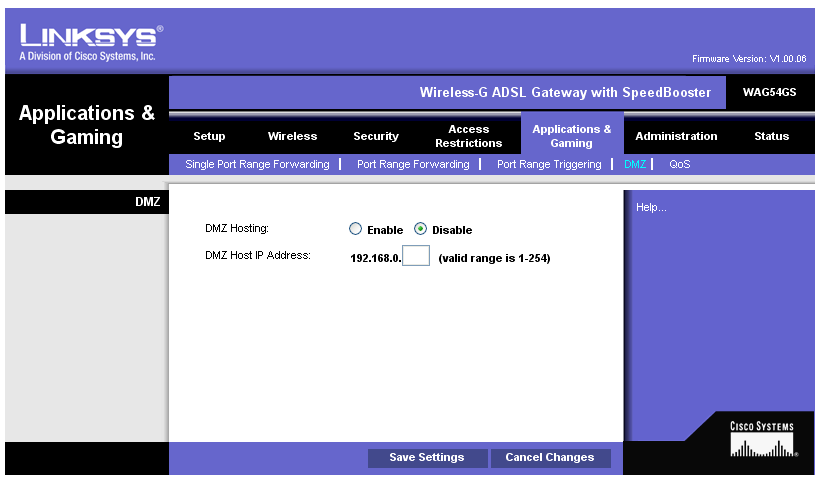Click the Cisco Systems logo
This screenshot has width=821, height=478.
(x=762, y=439)
